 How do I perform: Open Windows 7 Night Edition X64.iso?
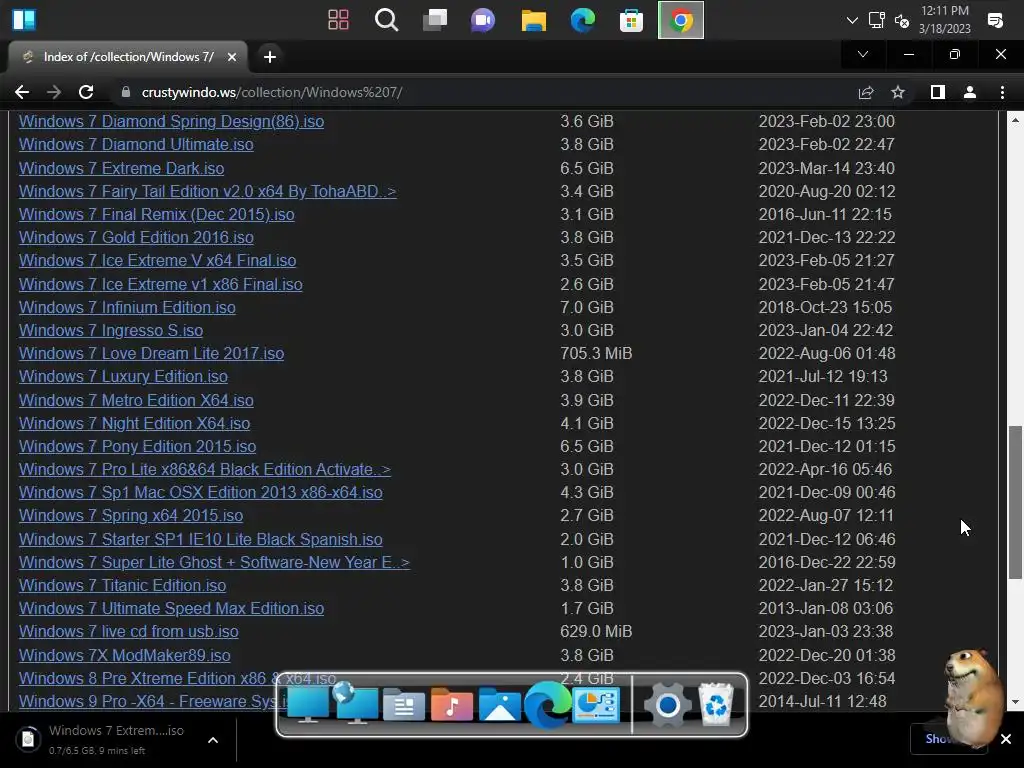[135, 423]
